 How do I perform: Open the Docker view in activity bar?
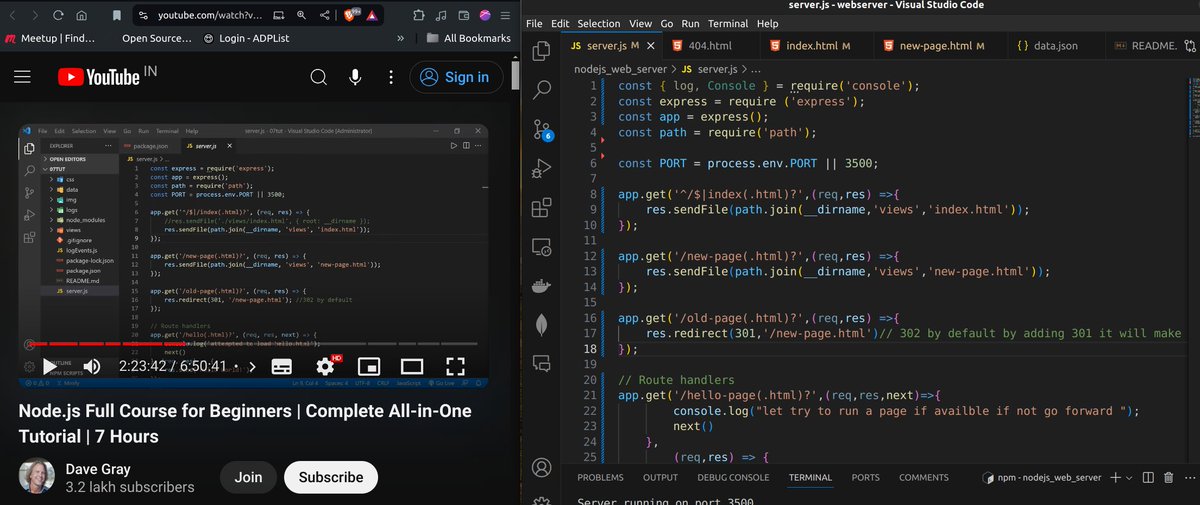pos(542,285)
